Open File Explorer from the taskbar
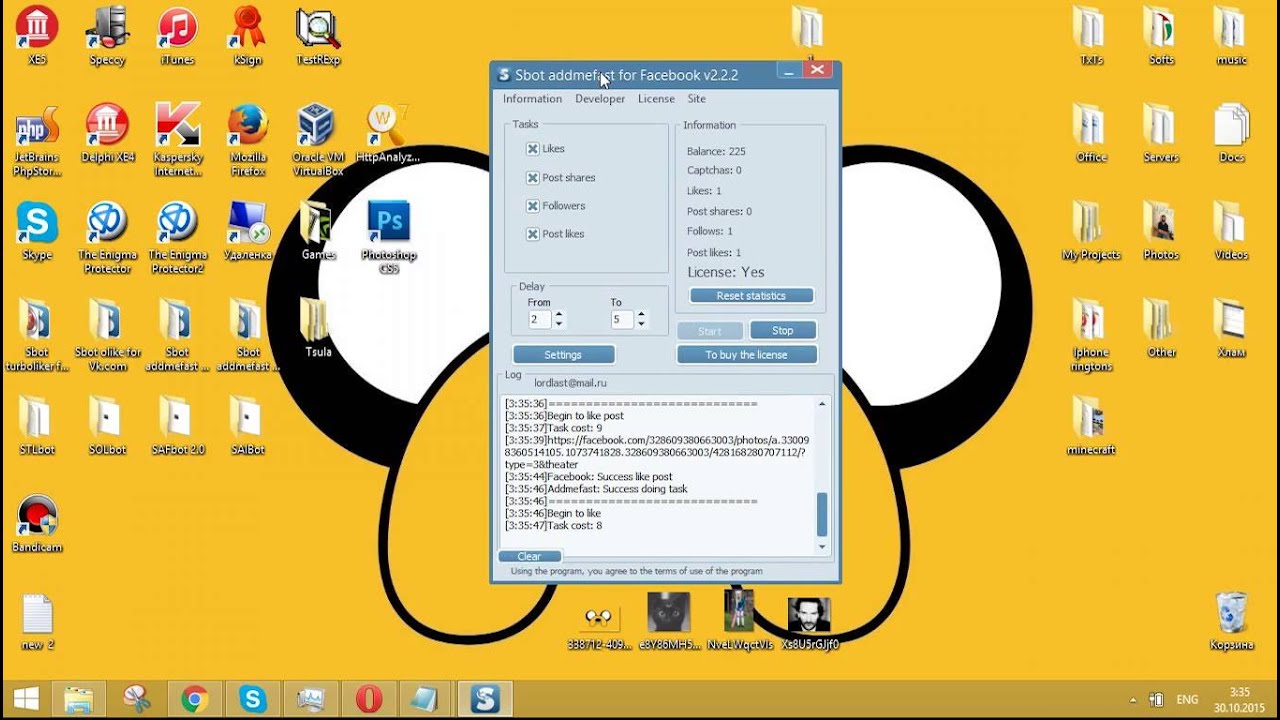1280x720 pixels. tap(78, 699)
